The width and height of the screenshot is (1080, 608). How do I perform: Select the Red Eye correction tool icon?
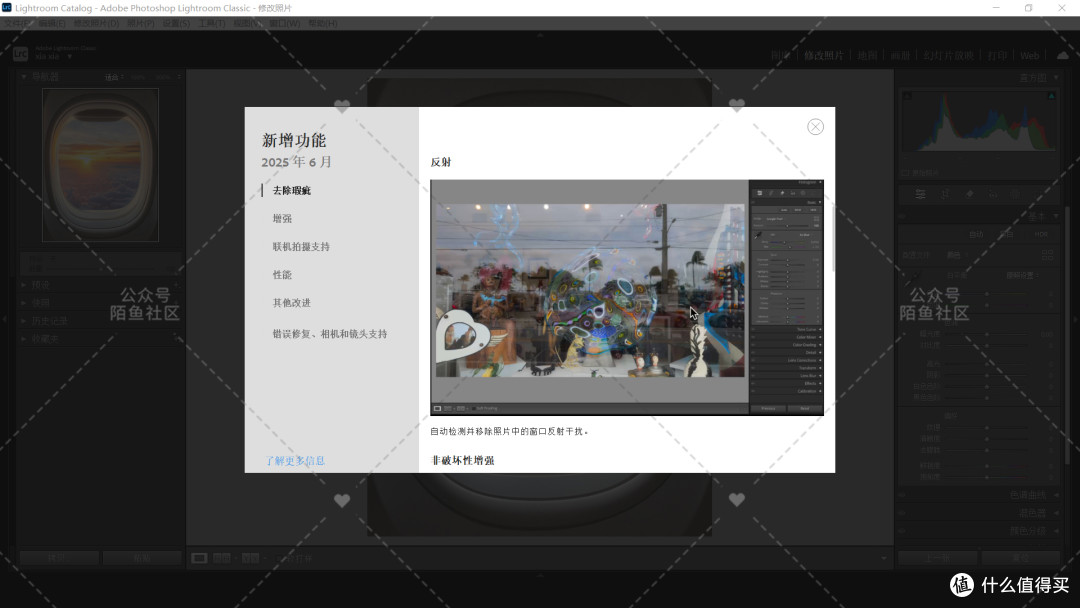tap(993, 195)
